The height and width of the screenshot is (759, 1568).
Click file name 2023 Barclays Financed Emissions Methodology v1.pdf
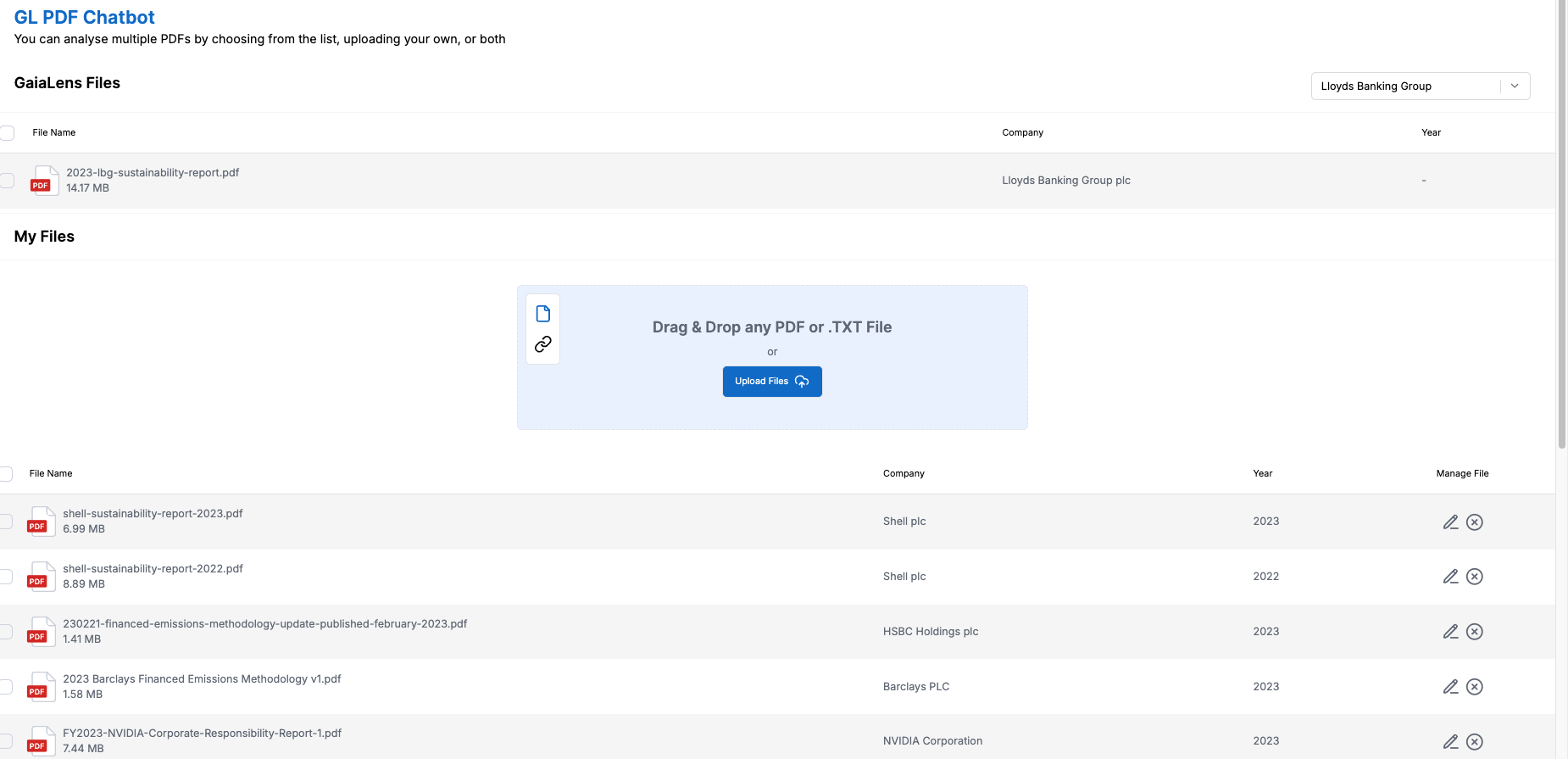coord(202,678)
